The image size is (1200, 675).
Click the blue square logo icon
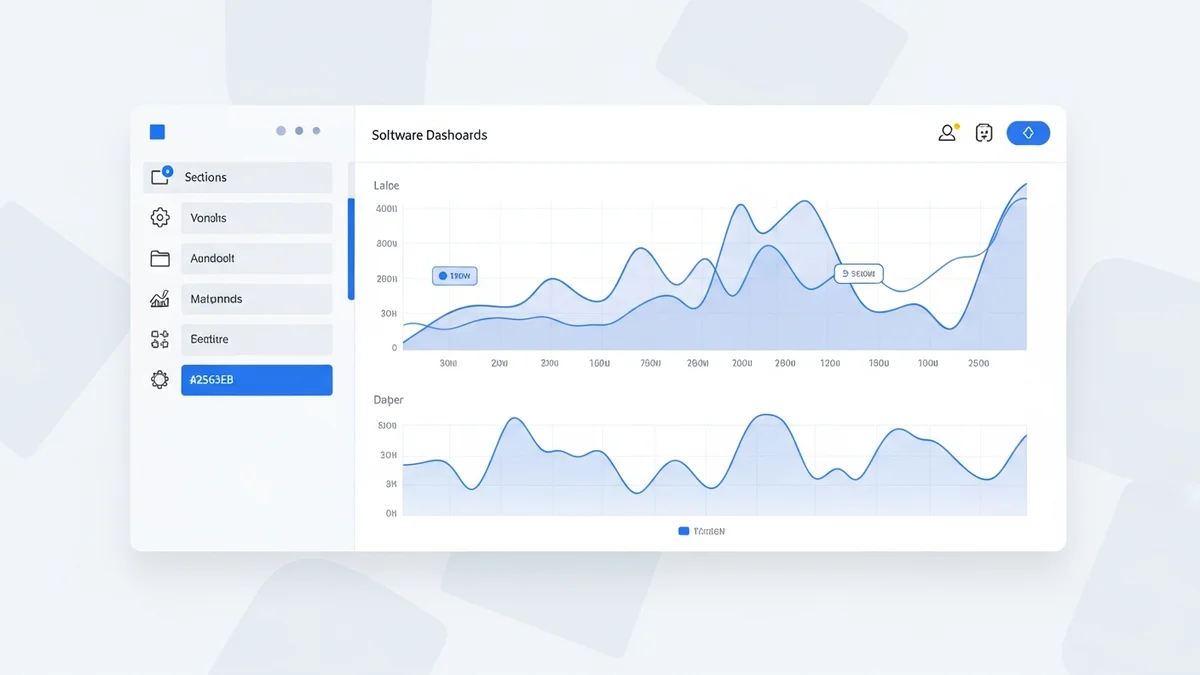[x=157, y=132]
